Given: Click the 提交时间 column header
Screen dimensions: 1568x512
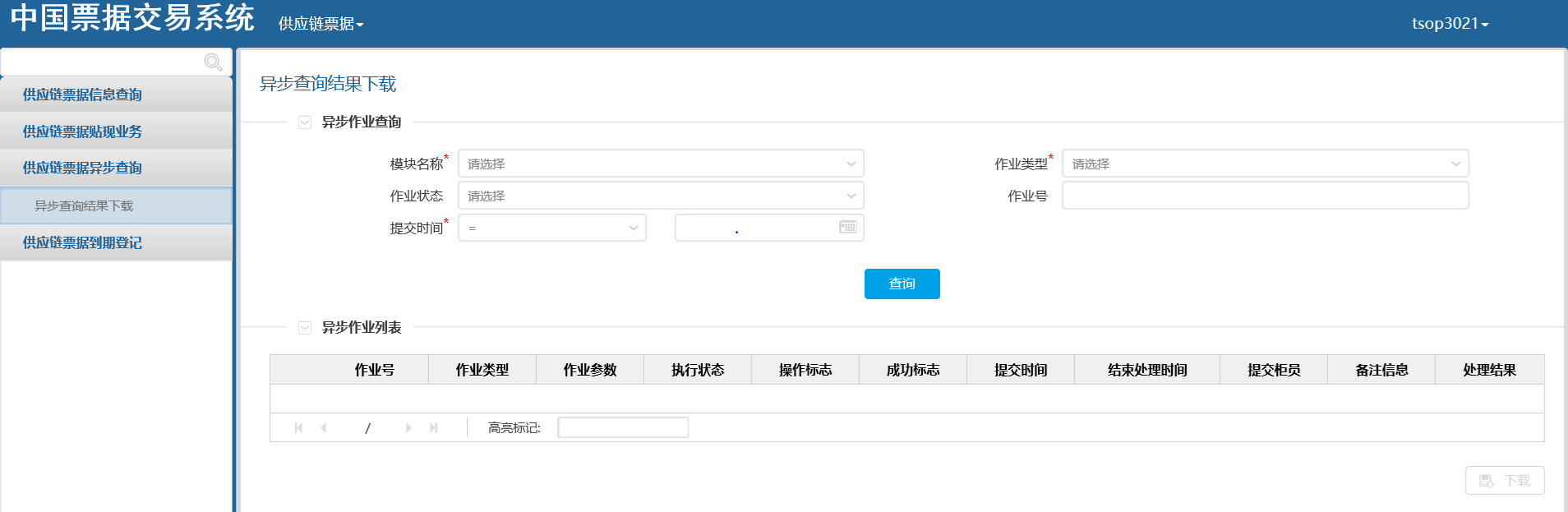Looking at the screenshot, I should pos(1021,370).
